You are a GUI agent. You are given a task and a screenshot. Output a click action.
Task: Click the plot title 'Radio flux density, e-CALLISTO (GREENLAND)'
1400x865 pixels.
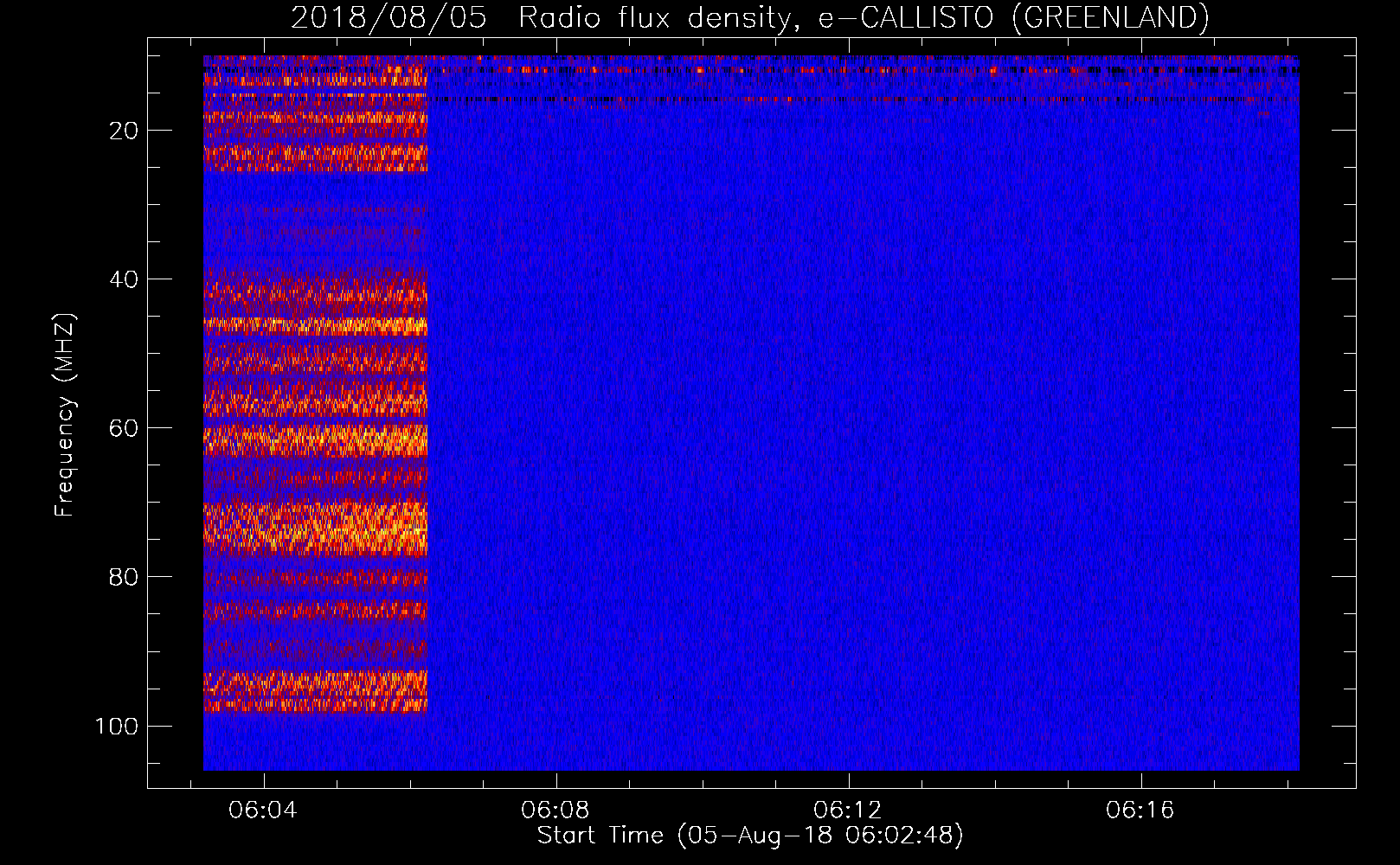tap(864, 18)
